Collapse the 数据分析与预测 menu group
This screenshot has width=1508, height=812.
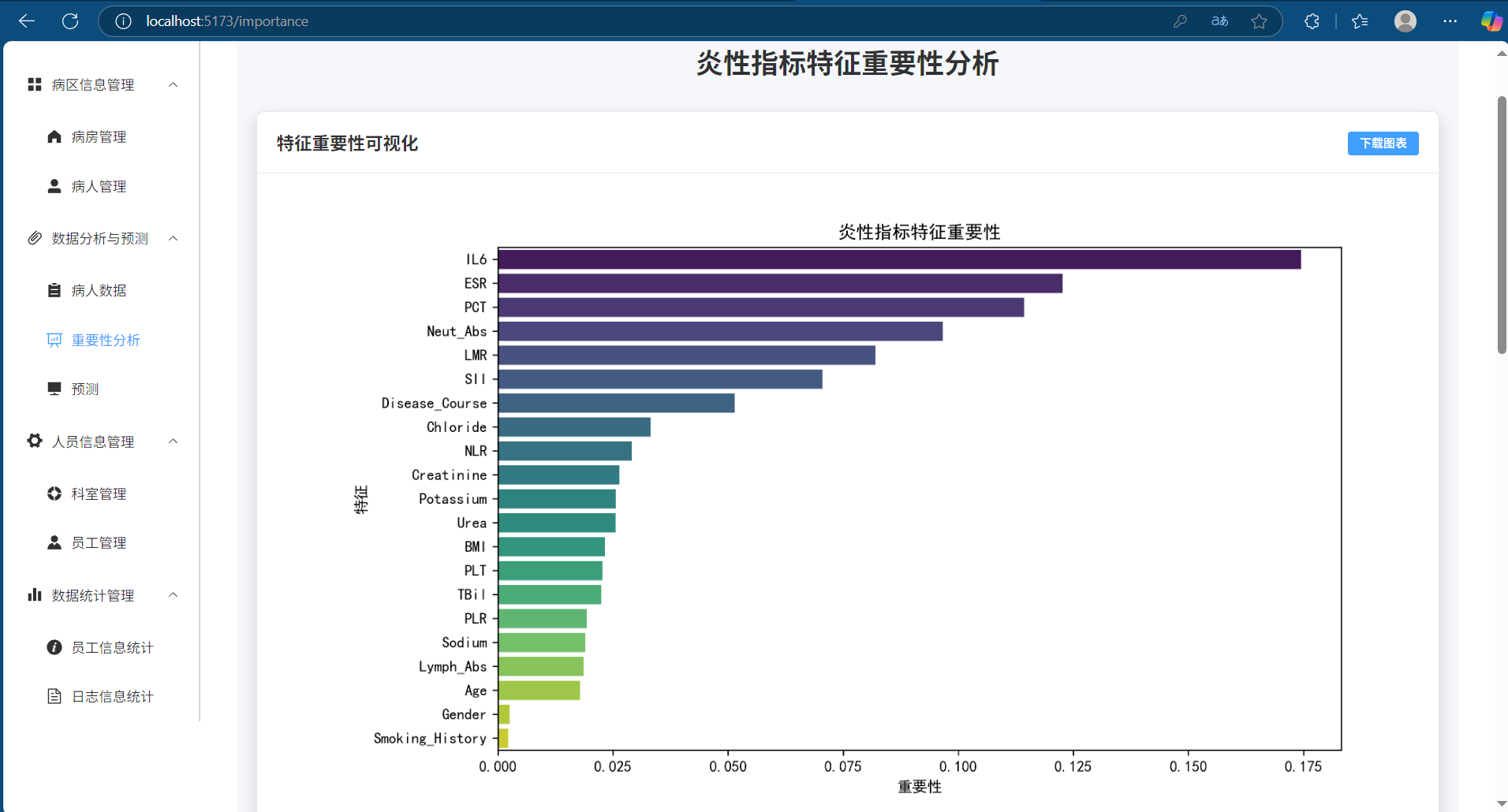point(174,238)
